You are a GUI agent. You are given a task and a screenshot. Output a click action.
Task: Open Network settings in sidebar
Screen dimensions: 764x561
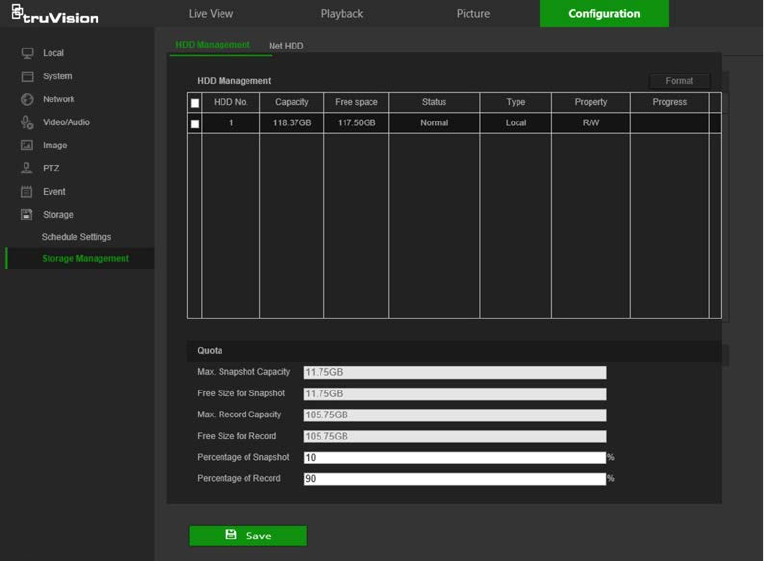point(59,99)
